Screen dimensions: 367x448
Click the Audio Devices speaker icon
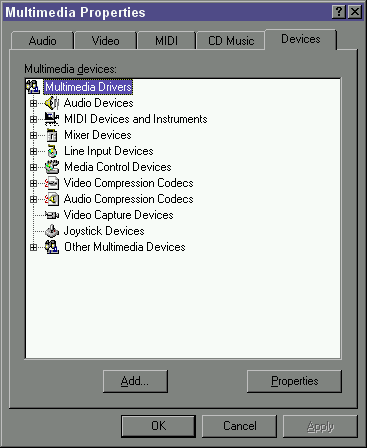[x=52, y=103]
